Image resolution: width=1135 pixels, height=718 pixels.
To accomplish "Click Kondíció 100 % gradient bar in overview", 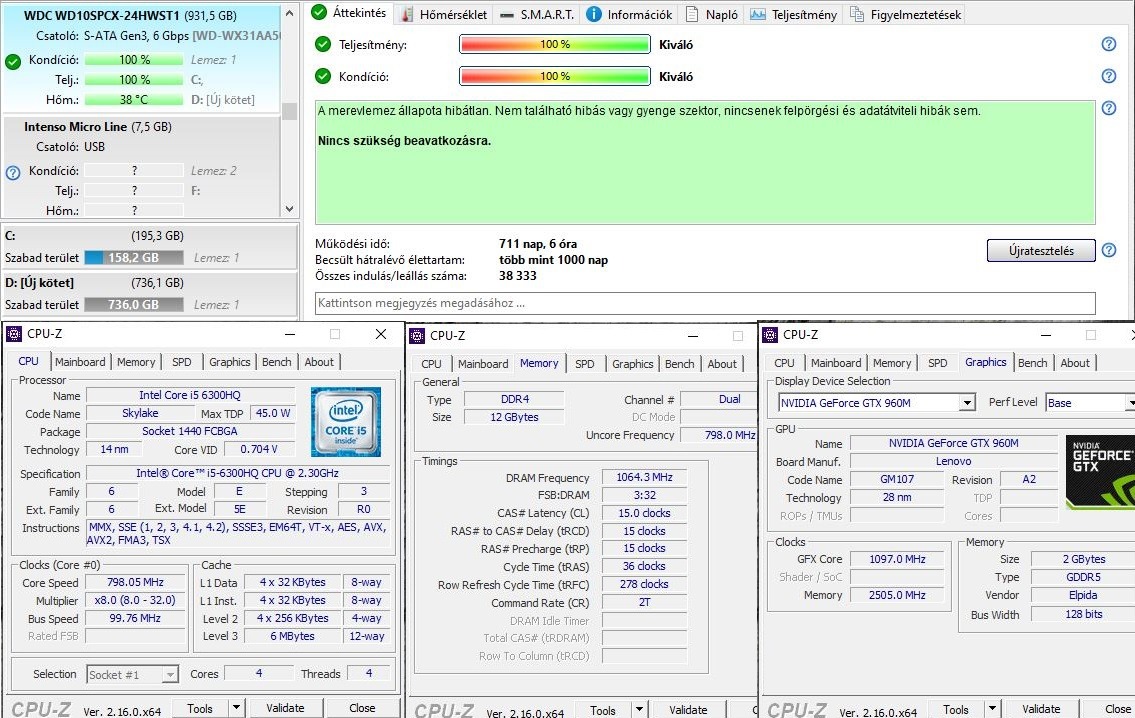I will 554,76.
